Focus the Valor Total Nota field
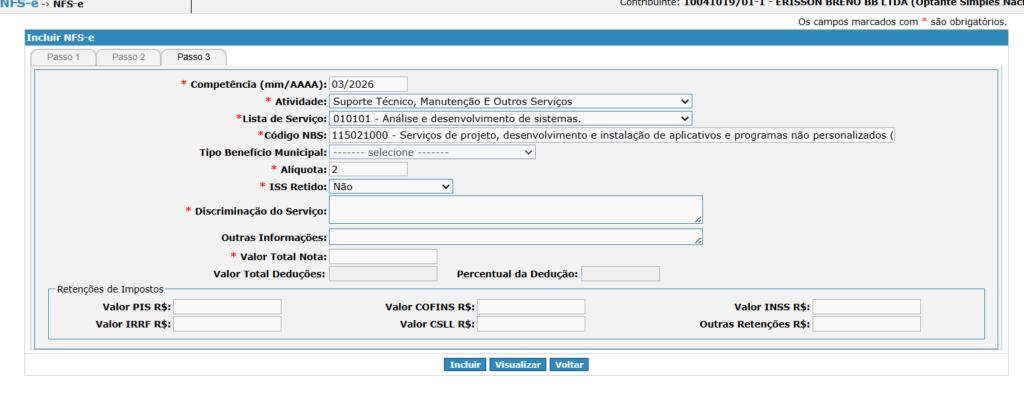Image resolution: width=1024 pixels, height=414 pixels. [x=383, y=257]
